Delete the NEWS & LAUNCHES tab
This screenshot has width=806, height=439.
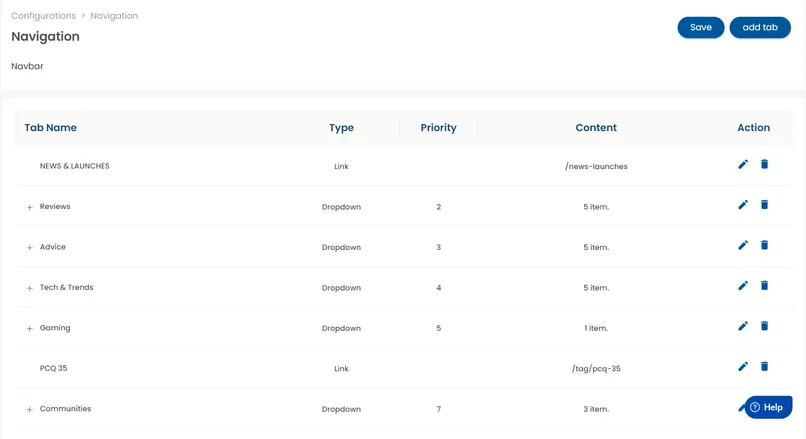[x=764, y=164]
